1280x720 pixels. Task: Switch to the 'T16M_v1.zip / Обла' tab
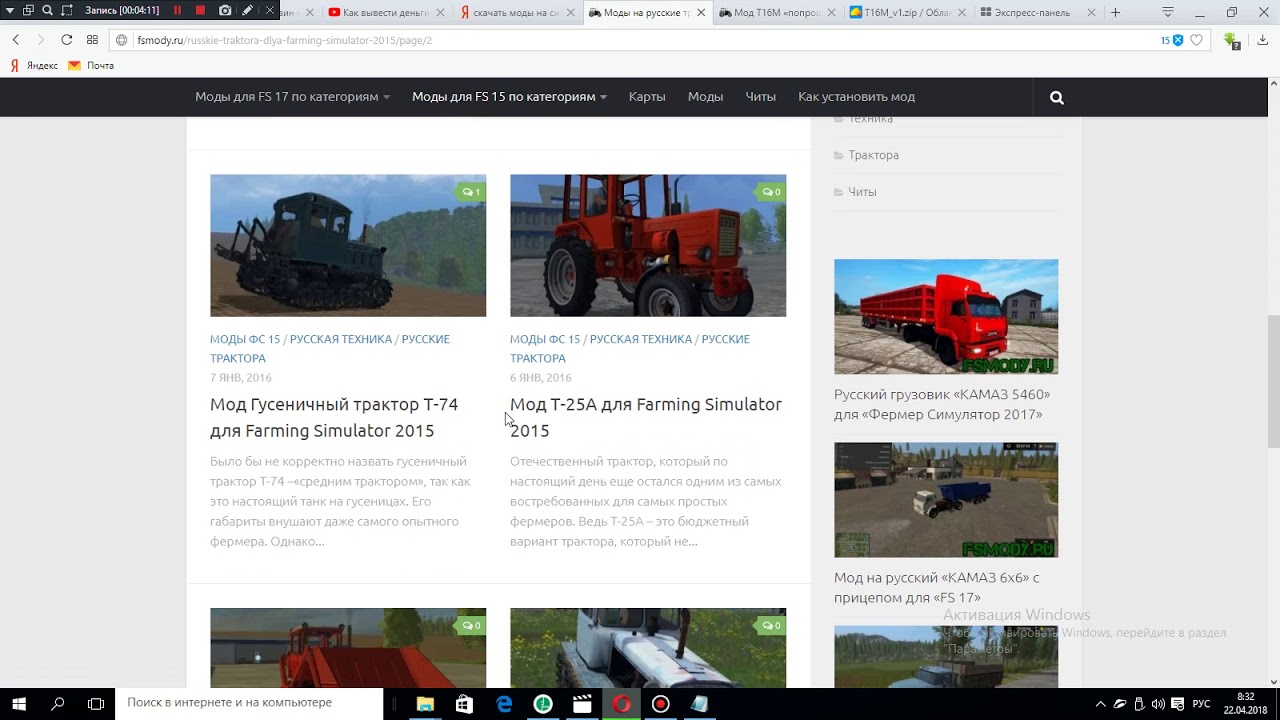pos(907,13)
